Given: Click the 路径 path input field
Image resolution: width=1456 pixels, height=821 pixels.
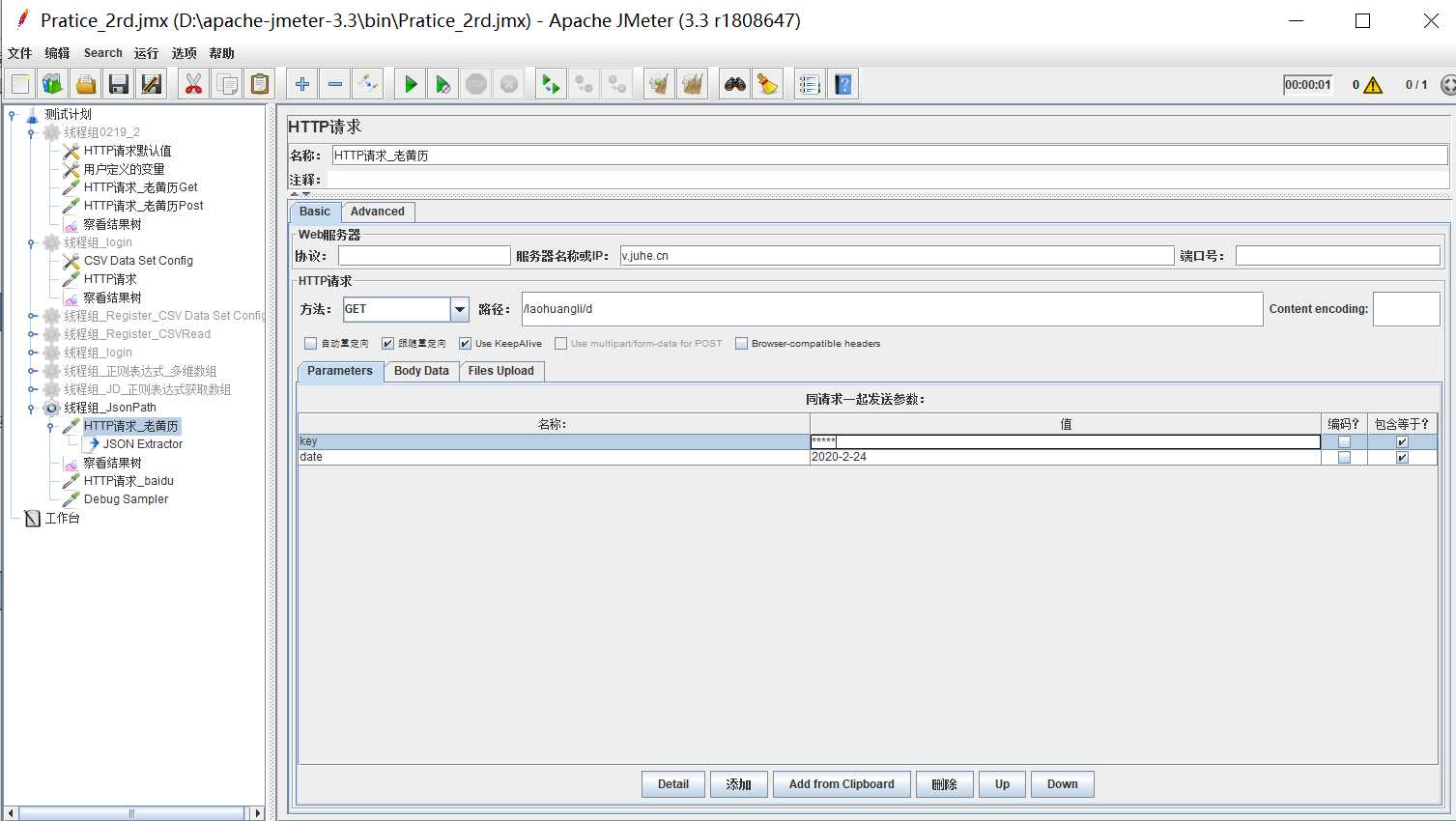Looking at the screenshot, I should coord(892,309).
